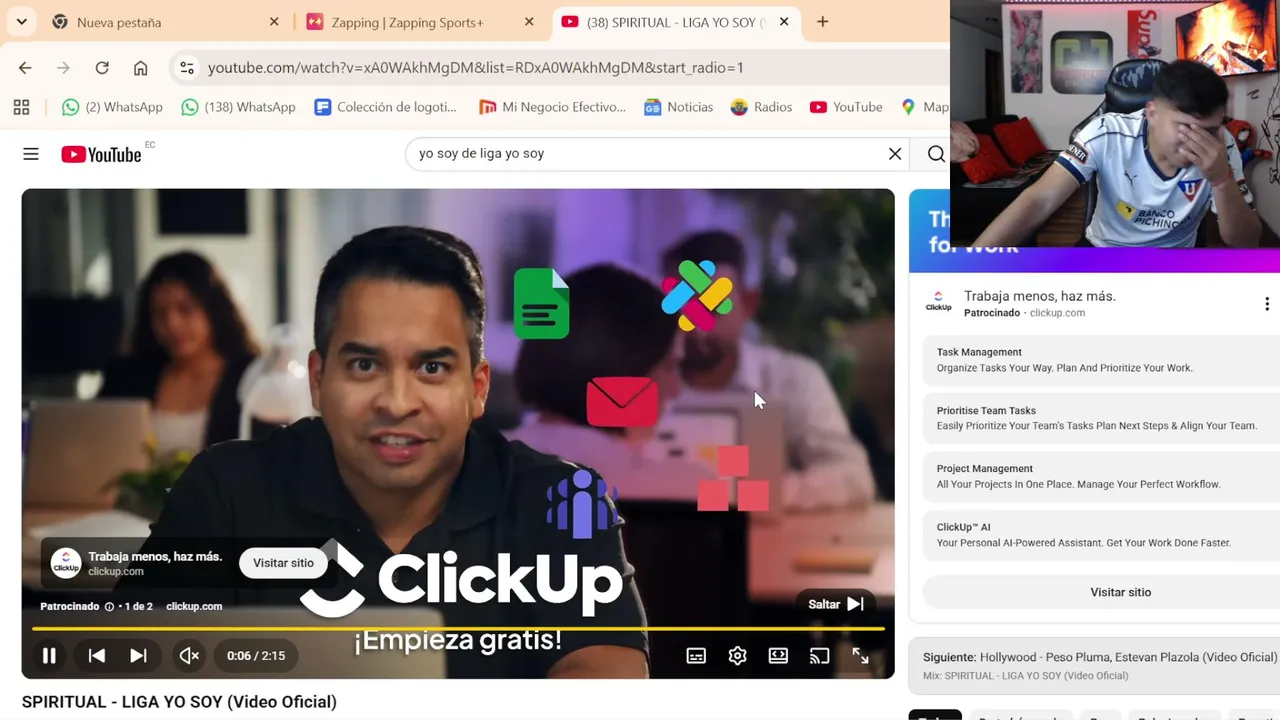Unmute the video player audio

coord(189,656)
